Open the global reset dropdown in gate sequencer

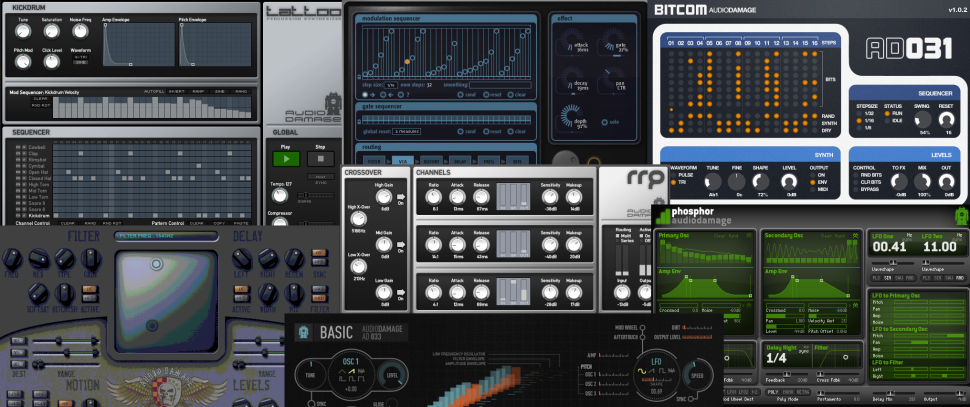(406, 131)
